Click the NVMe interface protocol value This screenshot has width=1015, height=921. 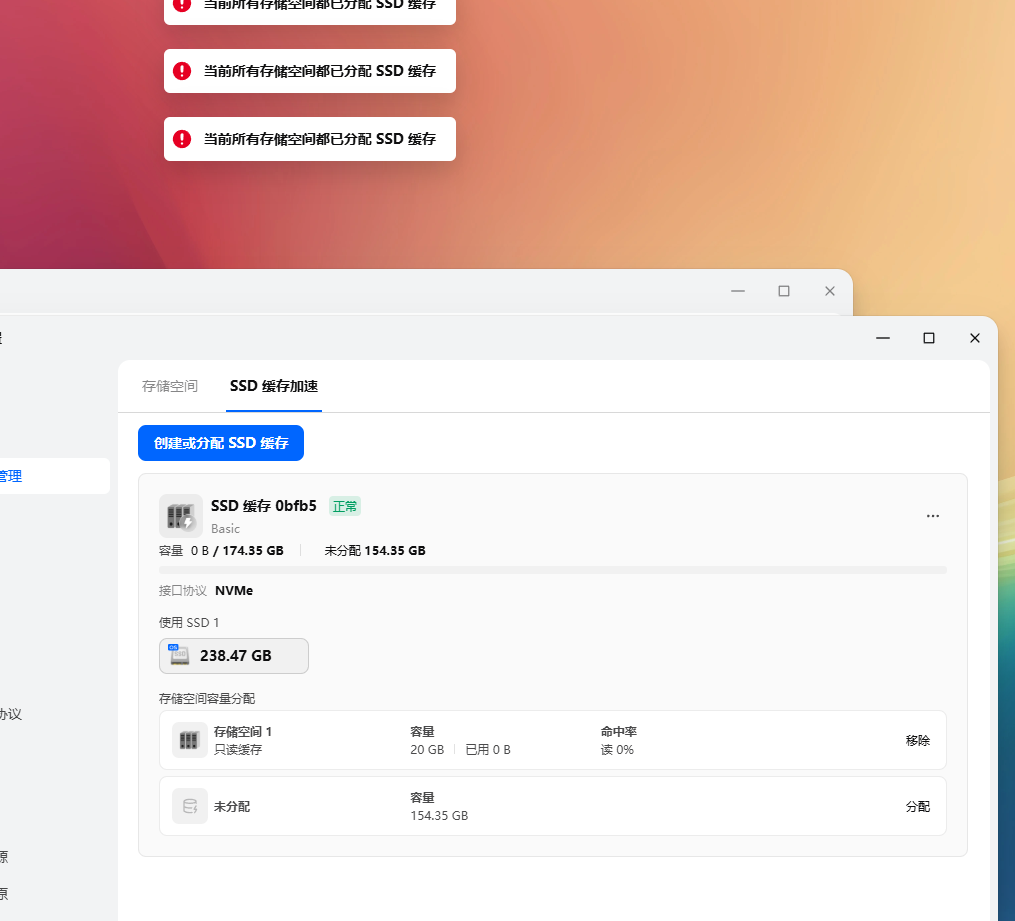coord(234,590)
